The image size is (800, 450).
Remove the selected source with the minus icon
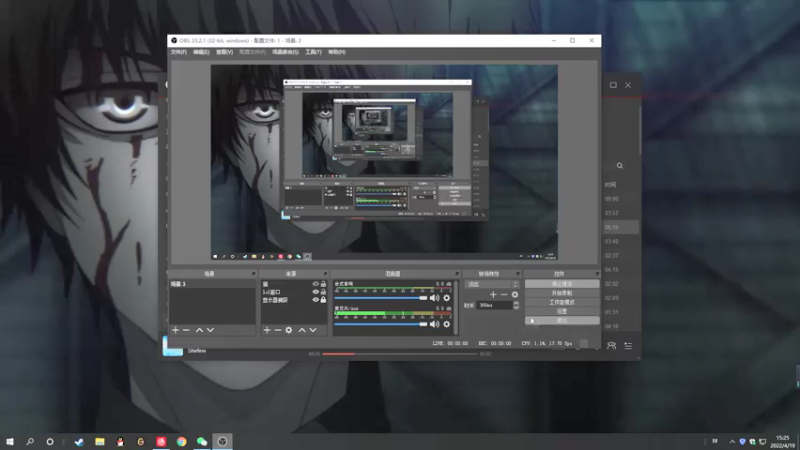point(278,330)
